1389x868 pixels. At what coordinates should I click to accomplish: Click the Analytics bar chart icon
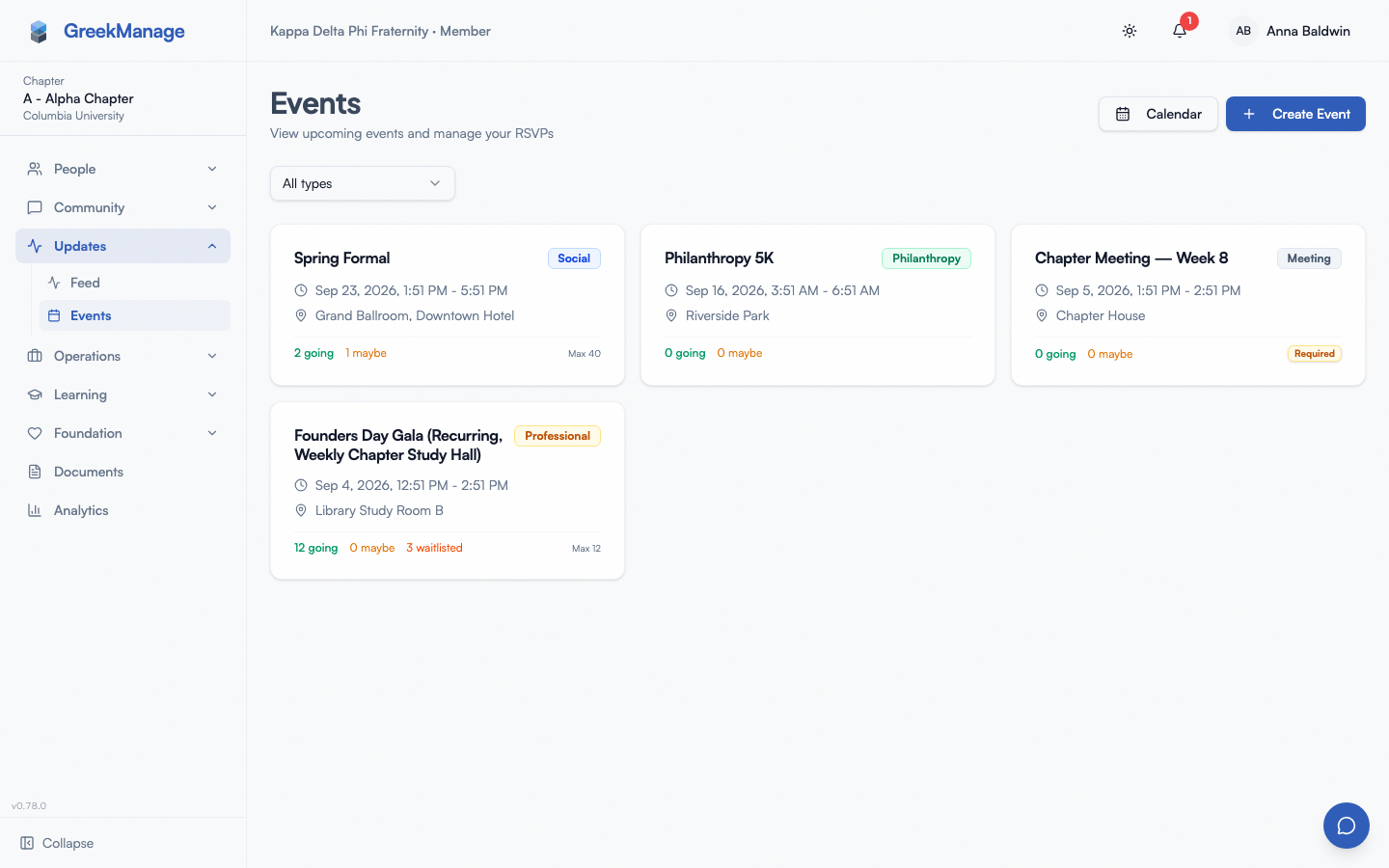35,510
